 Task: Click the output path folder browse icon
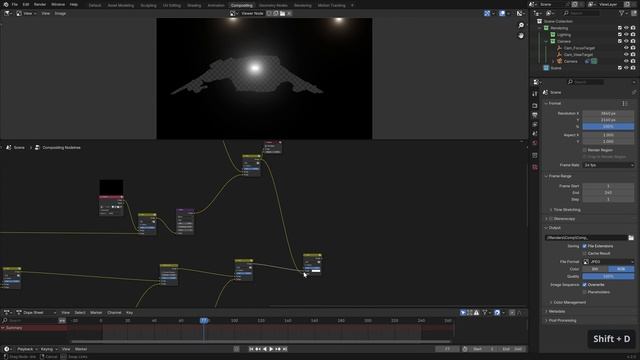pos(631,238)
